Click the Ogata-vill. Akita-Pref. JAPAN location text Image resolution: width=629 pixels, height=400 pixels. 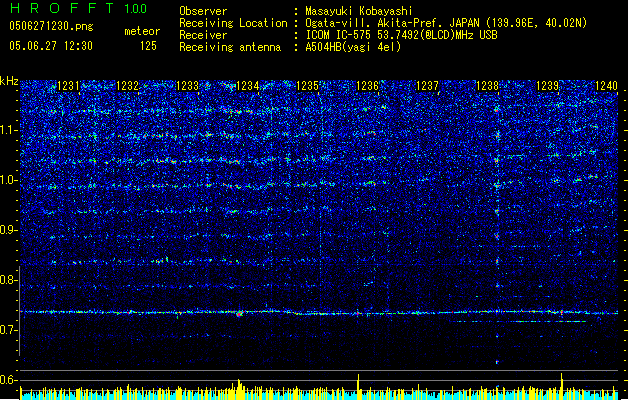click(x=446, y=23)
